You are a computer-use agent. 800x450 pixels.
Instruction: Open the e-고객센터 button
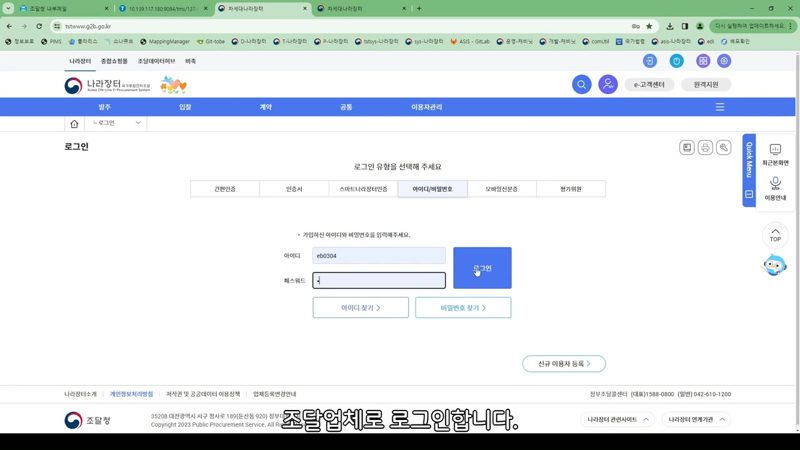pos(649,85)
